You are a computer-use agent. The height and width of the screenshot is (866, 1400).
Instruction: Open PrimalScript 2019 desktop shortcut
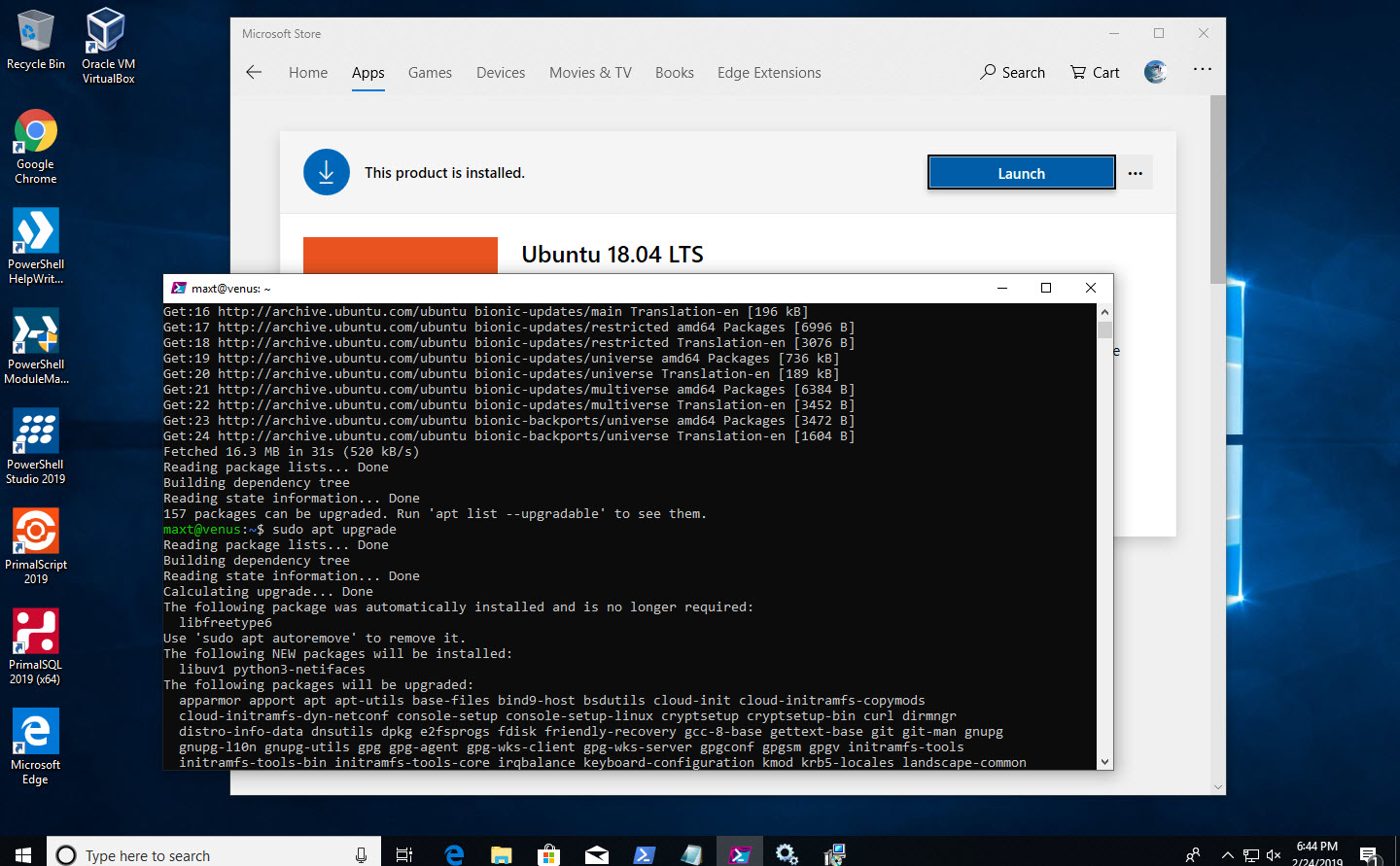pos(36,546)
